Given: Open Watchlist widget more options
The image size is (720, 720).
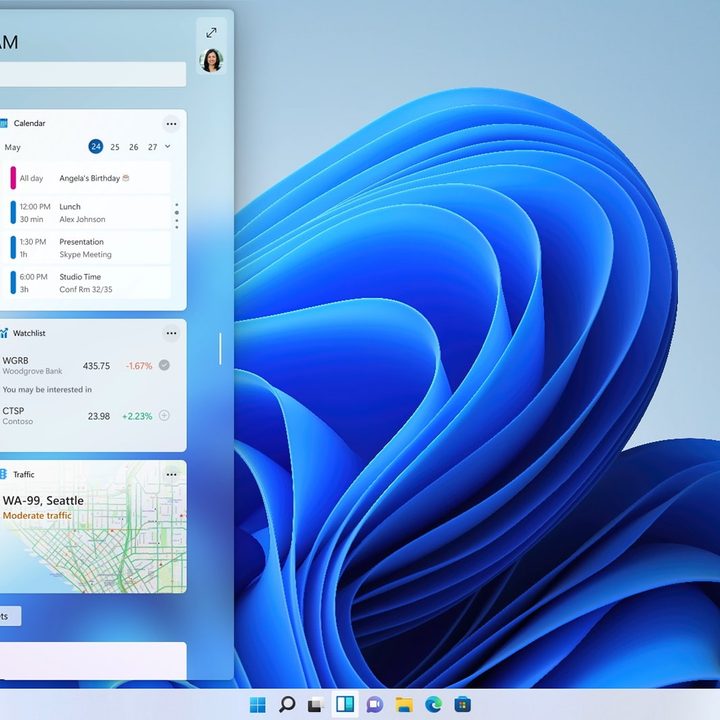Looking at the screenshot, I should click(x=171, y=333).
